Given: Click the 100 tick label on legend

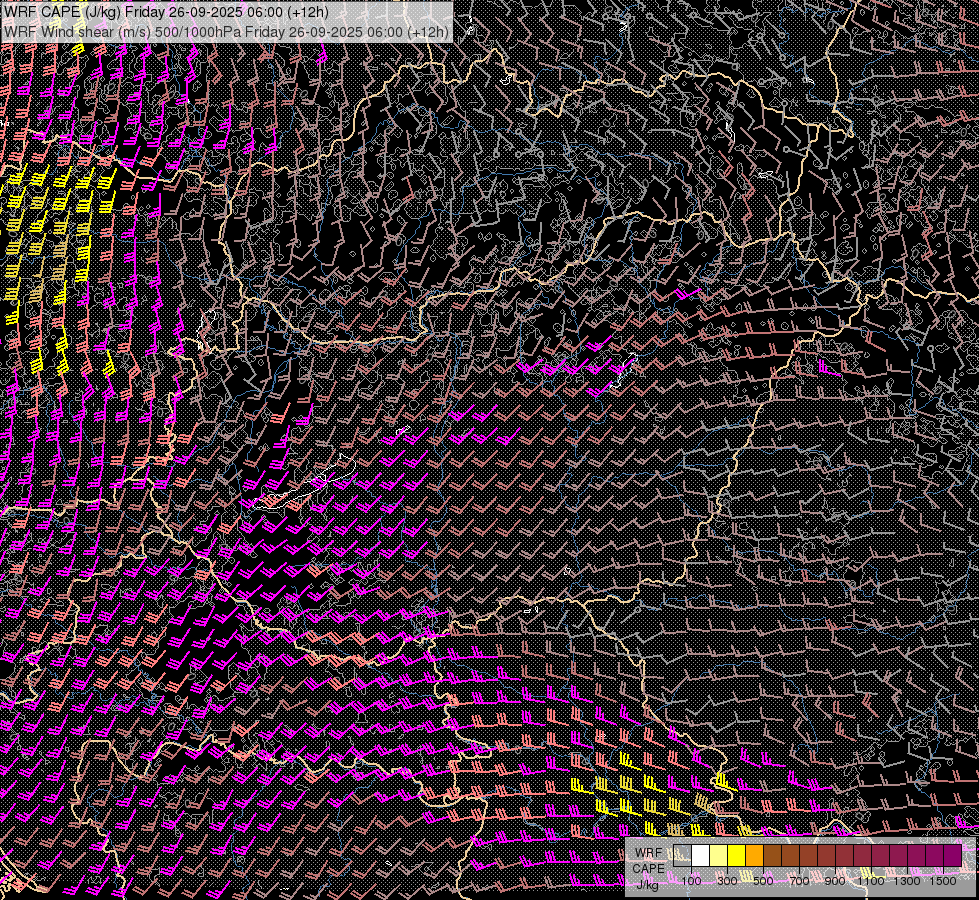Looking at the screenshot, I should (691, 881).
